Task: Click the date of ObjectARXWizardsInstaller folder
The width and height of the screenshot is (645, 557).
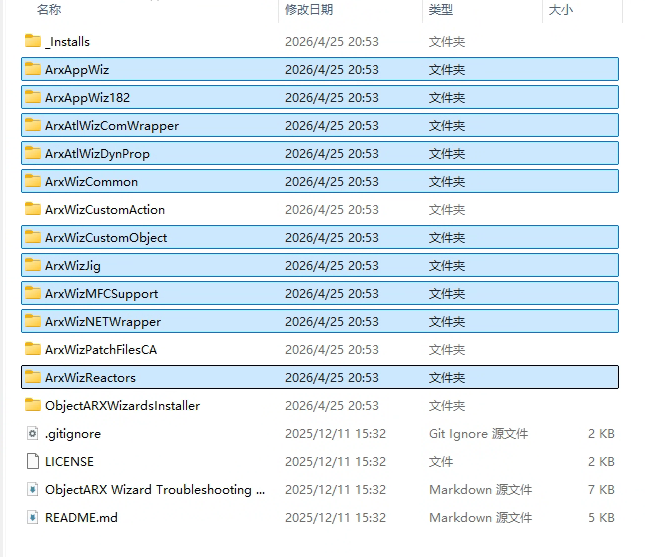Action: (332, 405)
